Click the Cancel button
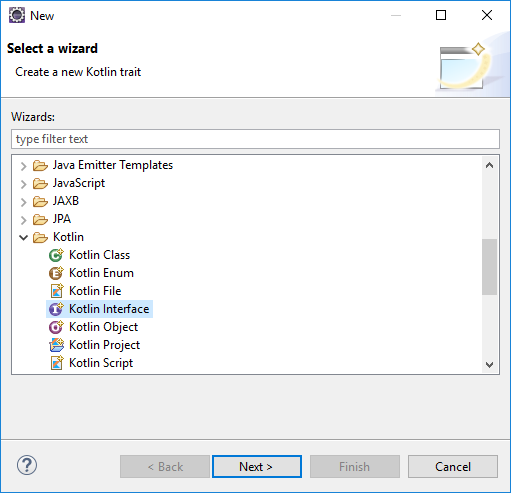 [453, 467]
